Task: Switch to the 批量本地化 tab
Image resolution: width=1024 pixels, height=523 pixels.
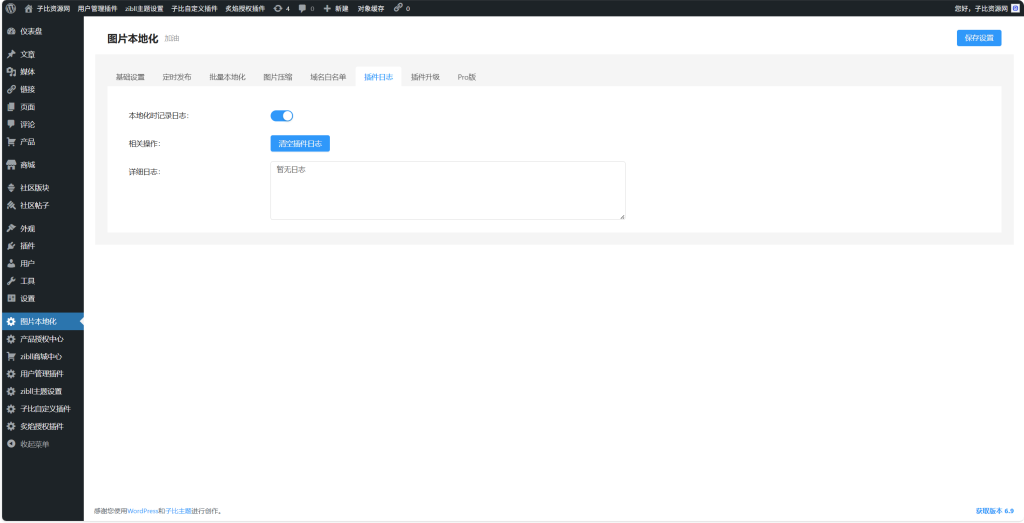Action: coord(227,77)
